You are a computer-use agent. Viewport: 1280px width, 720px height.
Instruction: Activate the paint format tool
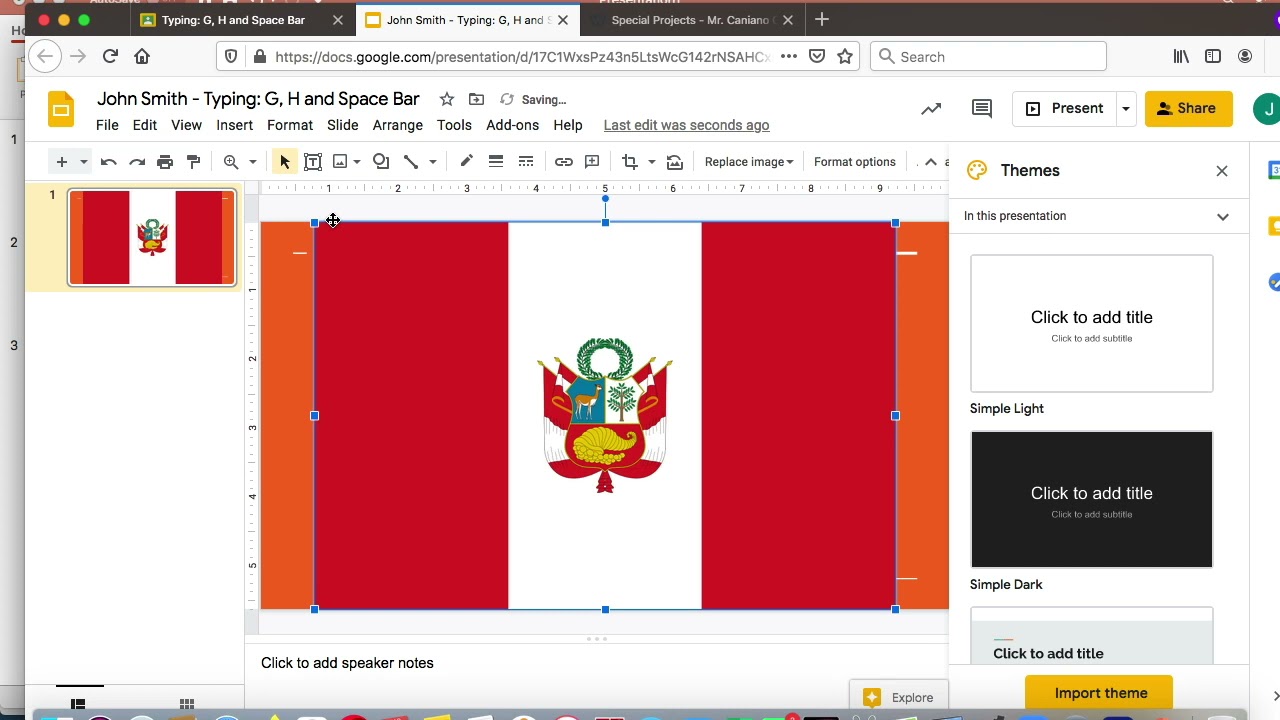(194, 162)
